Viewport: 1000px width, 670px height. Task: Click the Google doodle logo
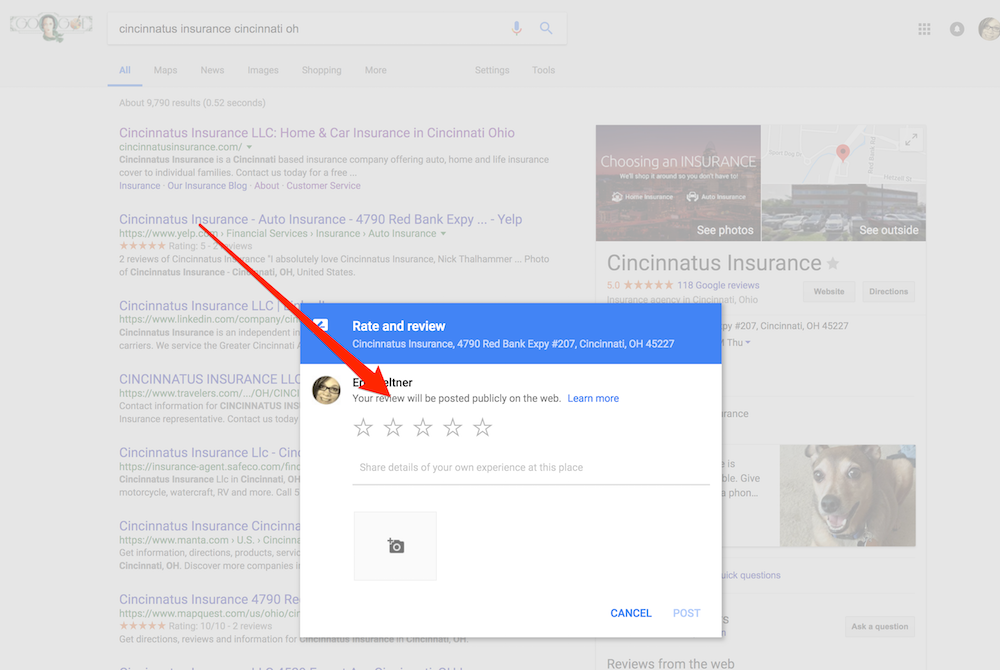[51, 27]
